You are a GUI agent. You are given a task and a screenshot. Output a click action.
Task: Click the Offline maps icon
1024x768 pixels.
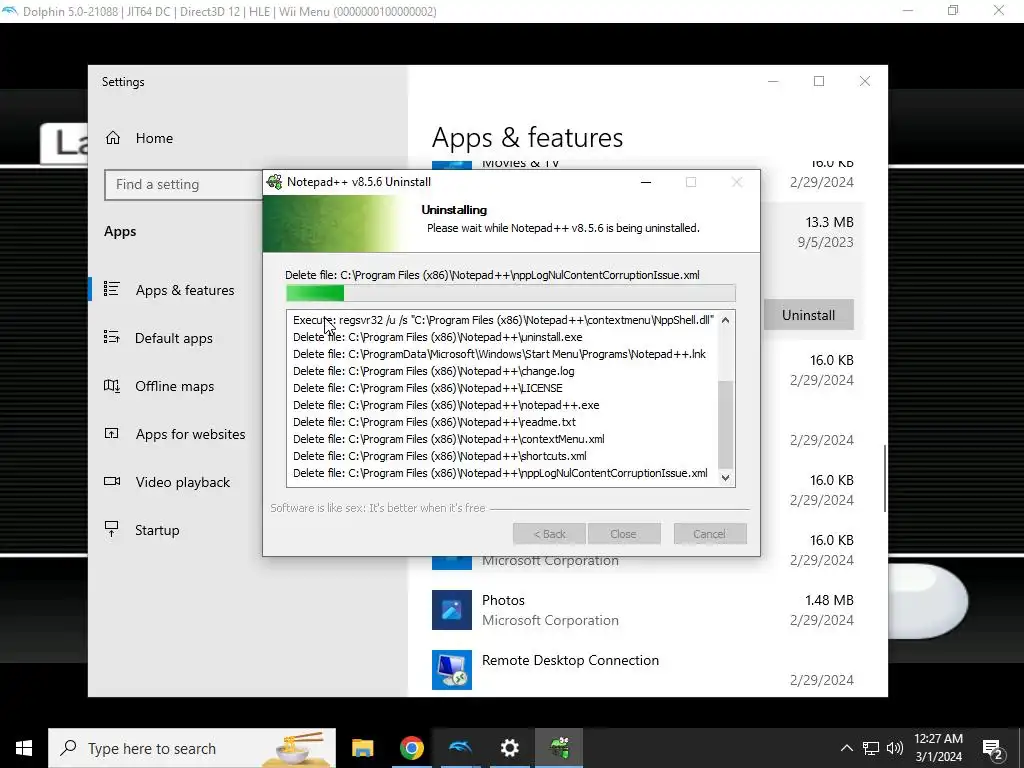tap(112, 385)
